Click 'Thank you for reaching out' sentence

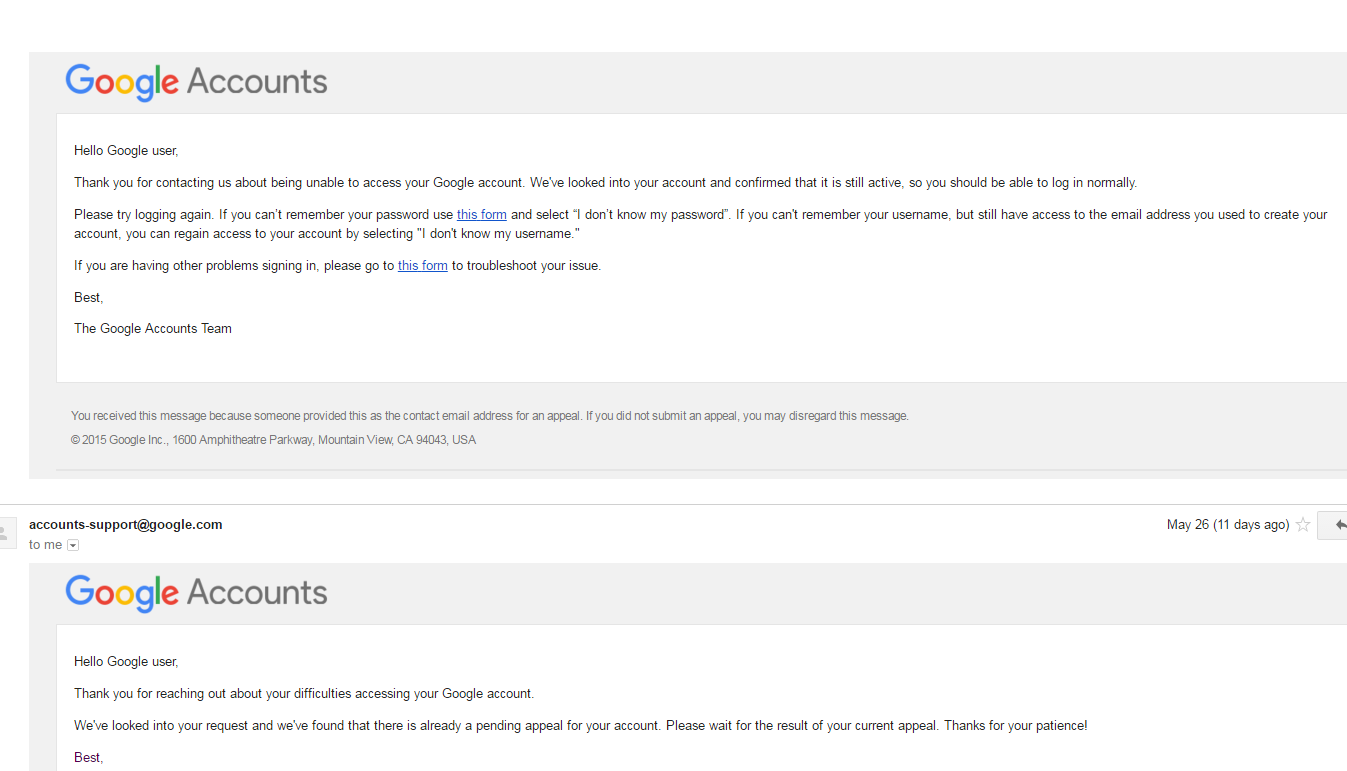coord(304,693)
